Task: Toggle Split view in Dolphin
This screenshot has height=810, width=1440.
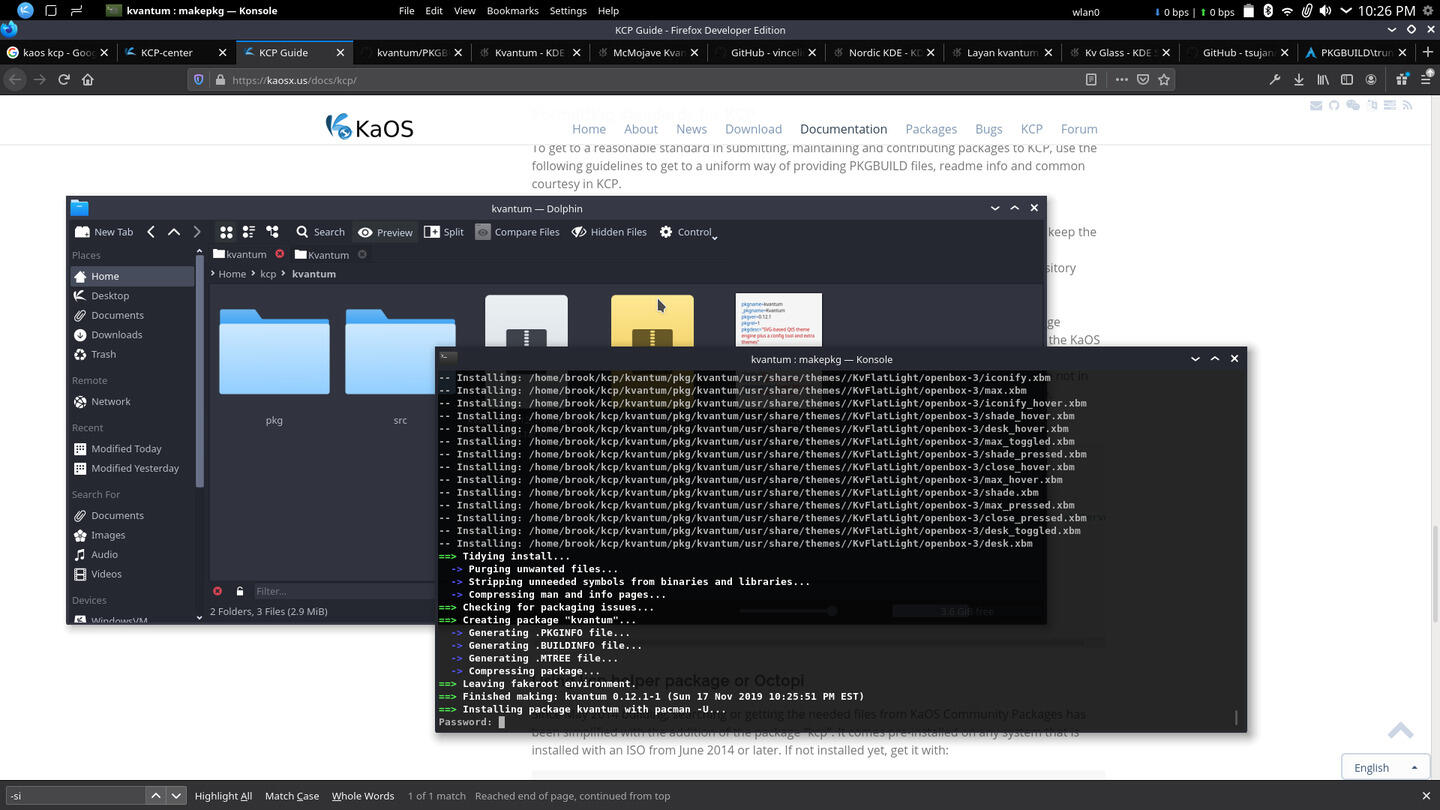Action: pos(444,231)
